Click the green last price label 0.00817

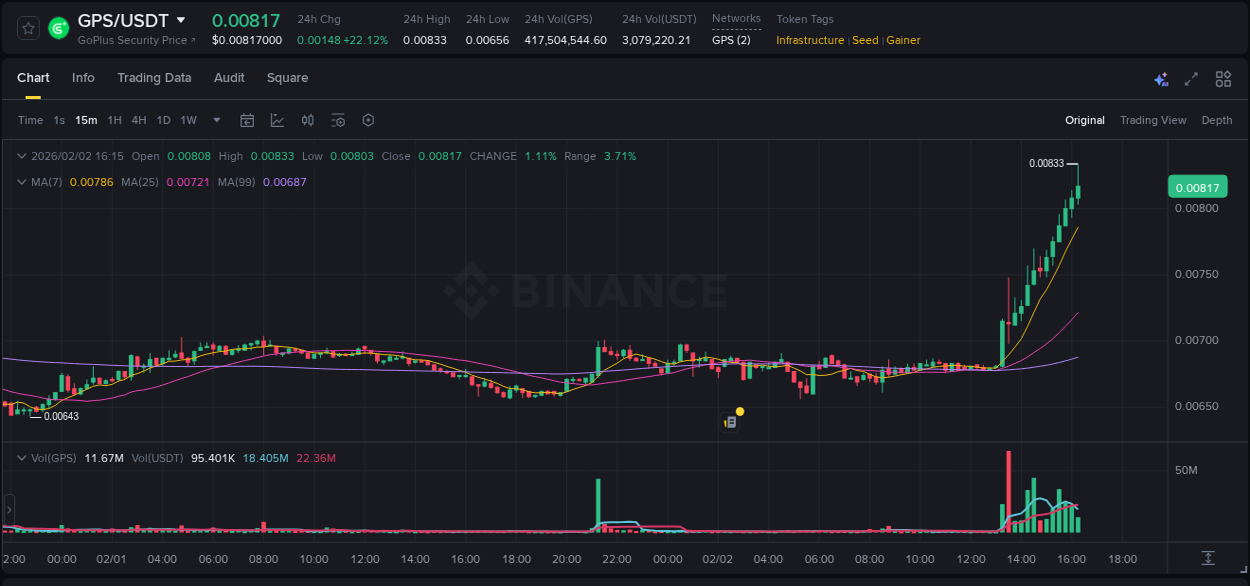tap(1196, 187)
